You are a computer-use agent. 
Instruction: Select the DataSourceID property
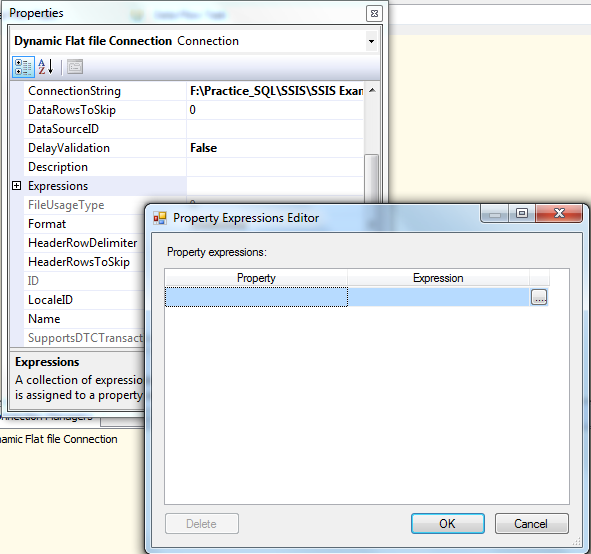[x=105, y=129]
